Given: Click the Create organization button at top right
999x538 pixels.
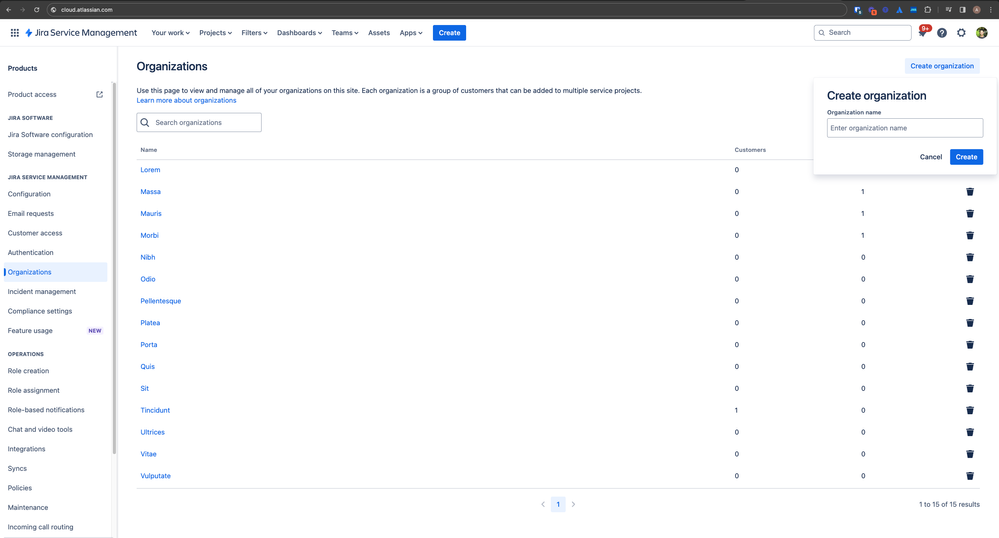Looking at the screenshot, I should (942, 66).
